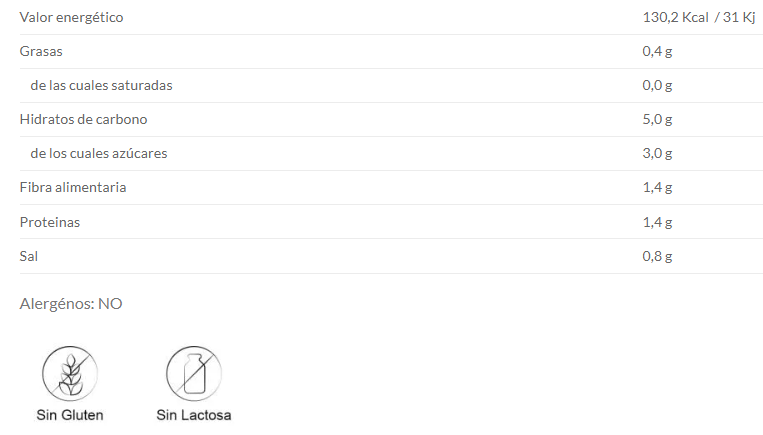Click the "Alergénos: NO" text
This screenshot has width=763, height=435.
click(x=71, y=303)
